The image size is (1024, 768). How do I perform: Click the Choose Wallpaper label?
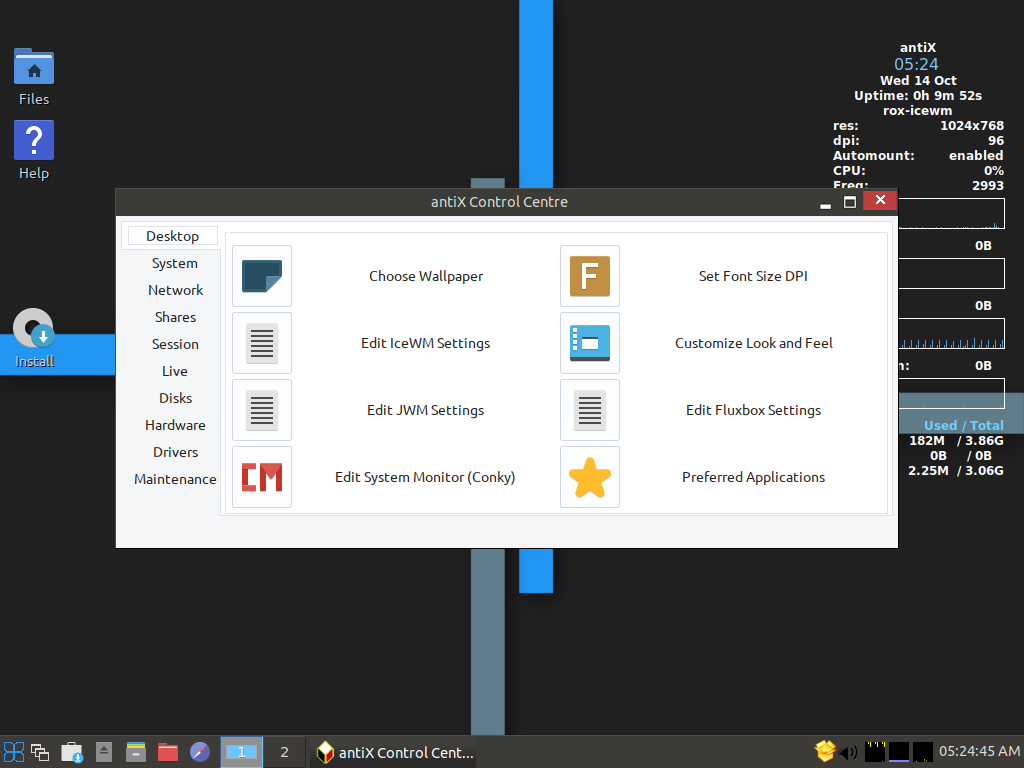426,276
